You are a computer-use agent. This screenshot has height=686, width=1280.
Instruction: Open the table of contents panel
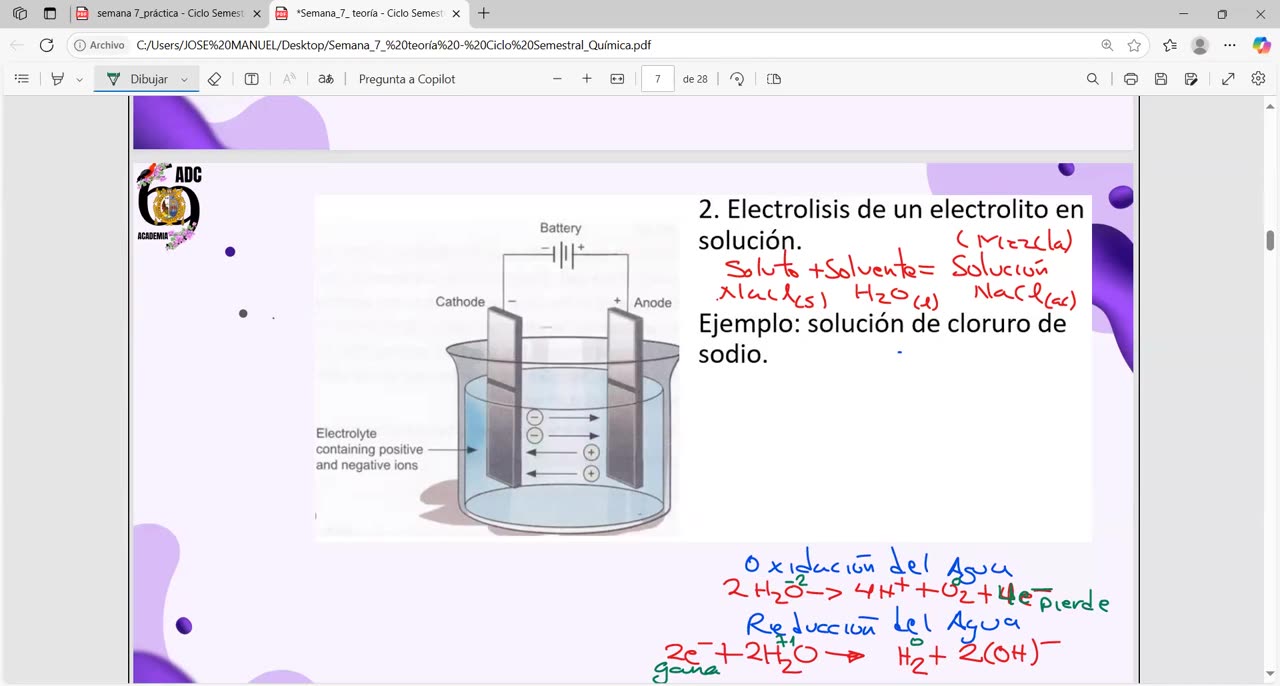click(21, 79)
